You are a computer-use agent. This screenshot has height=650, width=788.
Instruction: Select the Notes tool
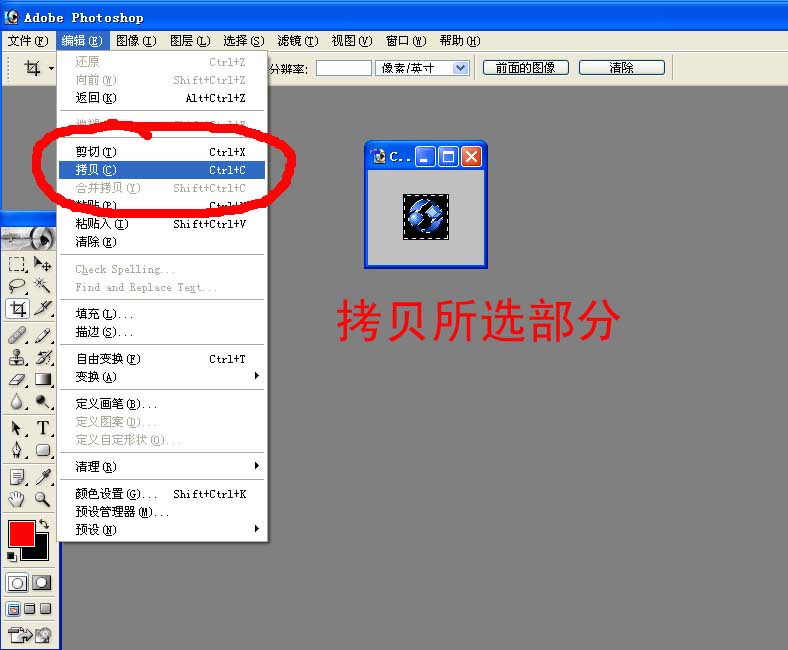[x=17, y=477]
